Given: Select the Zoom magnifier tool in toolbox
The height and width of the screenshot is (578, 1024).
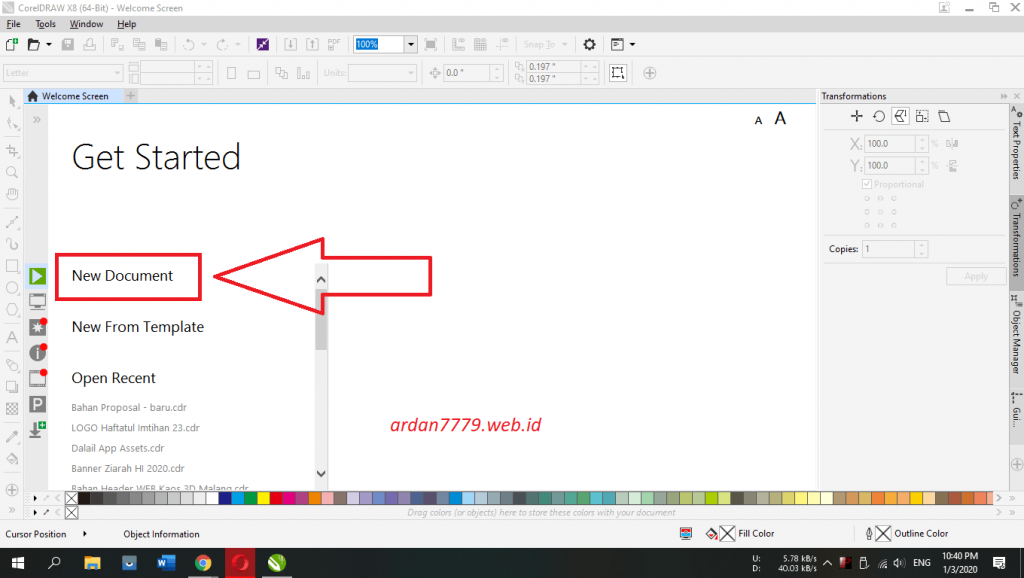Looking at the screenshot, I should coord(12,172).
